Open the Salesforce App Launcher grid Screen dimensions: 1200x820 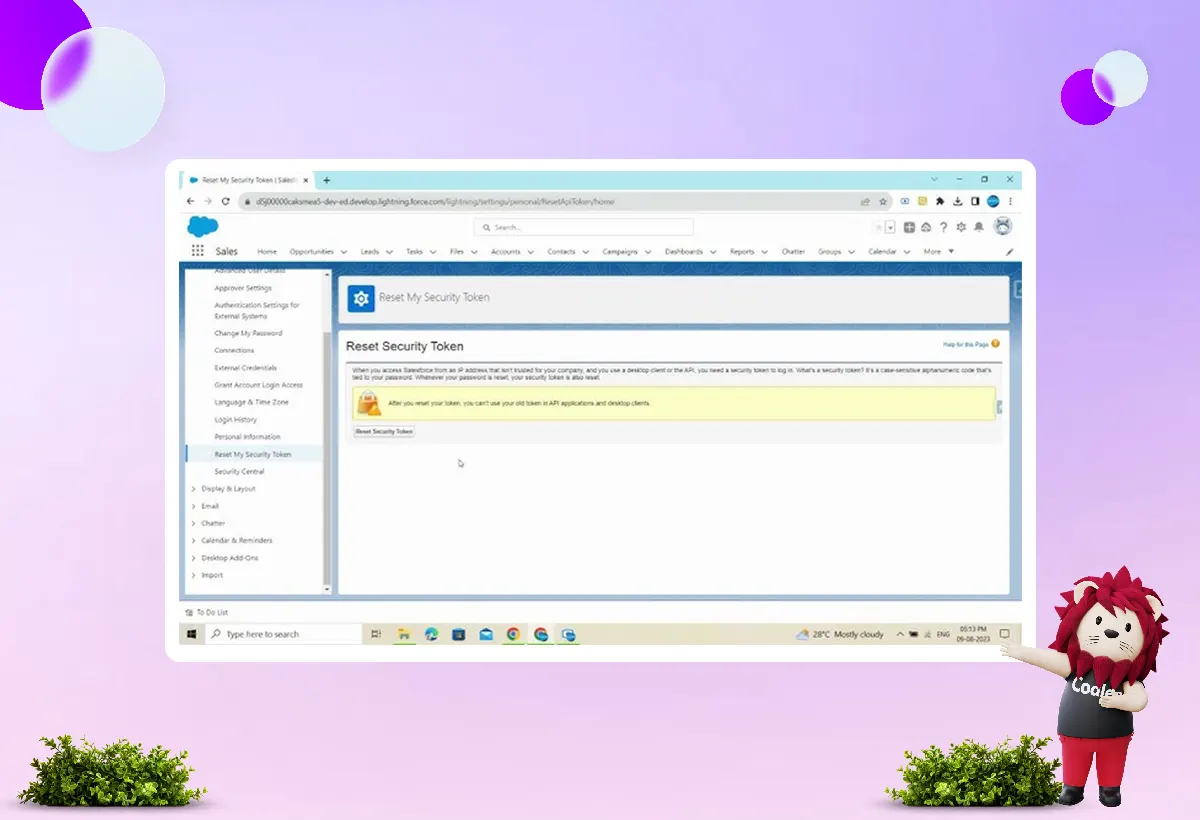pos(198,251)
